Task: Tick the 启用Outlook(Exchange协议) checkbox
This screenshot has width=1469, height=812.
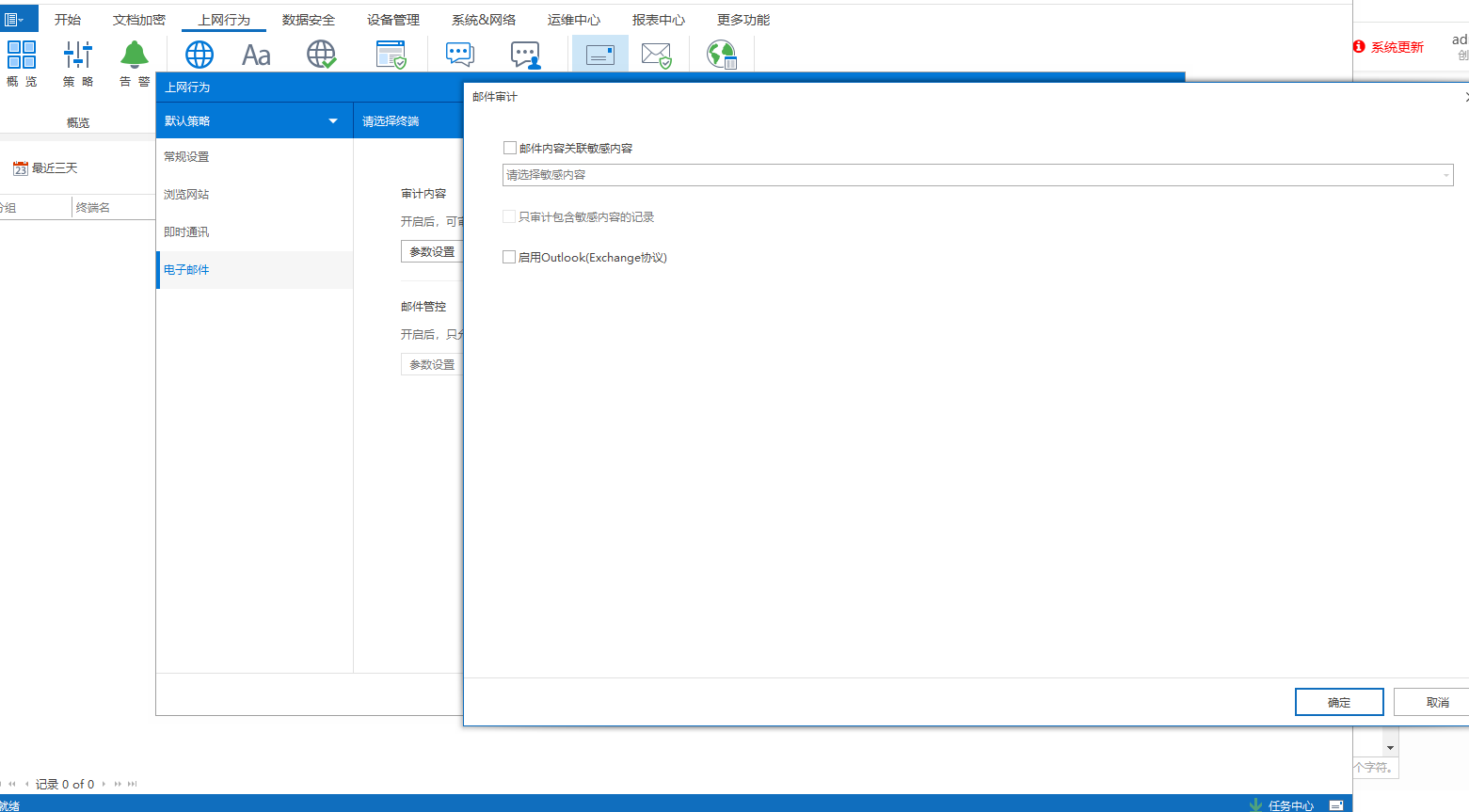Action: click(510, 257)
